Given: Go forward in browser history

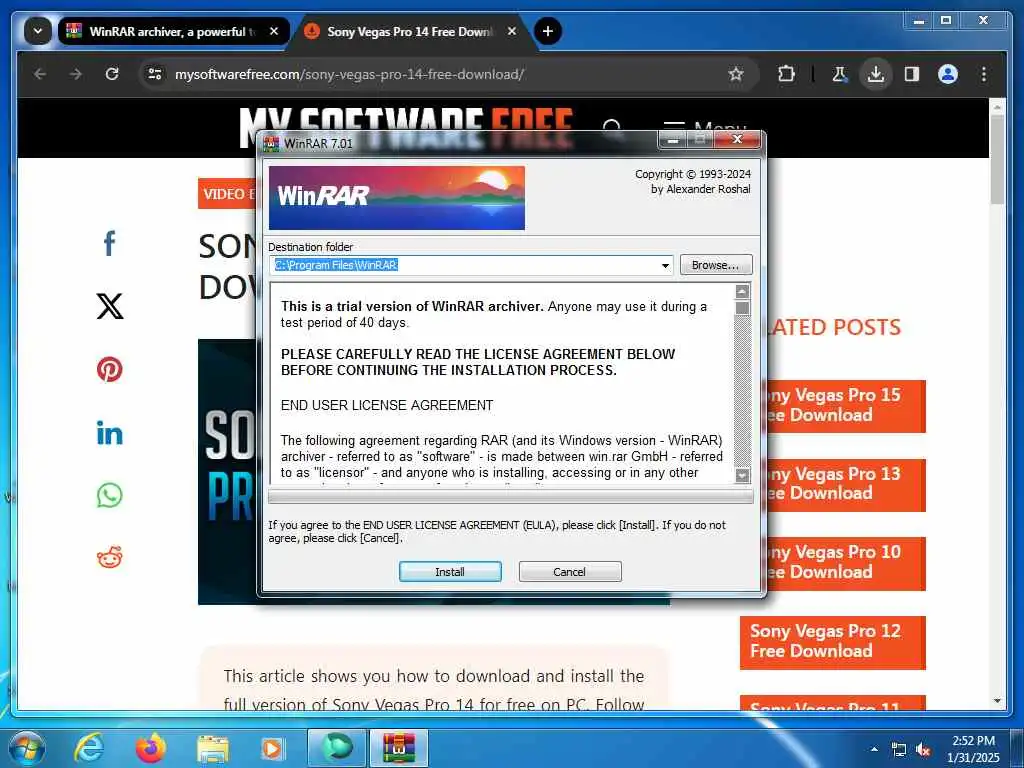Looking at the screenshot, I should click(x=76, y=74).
